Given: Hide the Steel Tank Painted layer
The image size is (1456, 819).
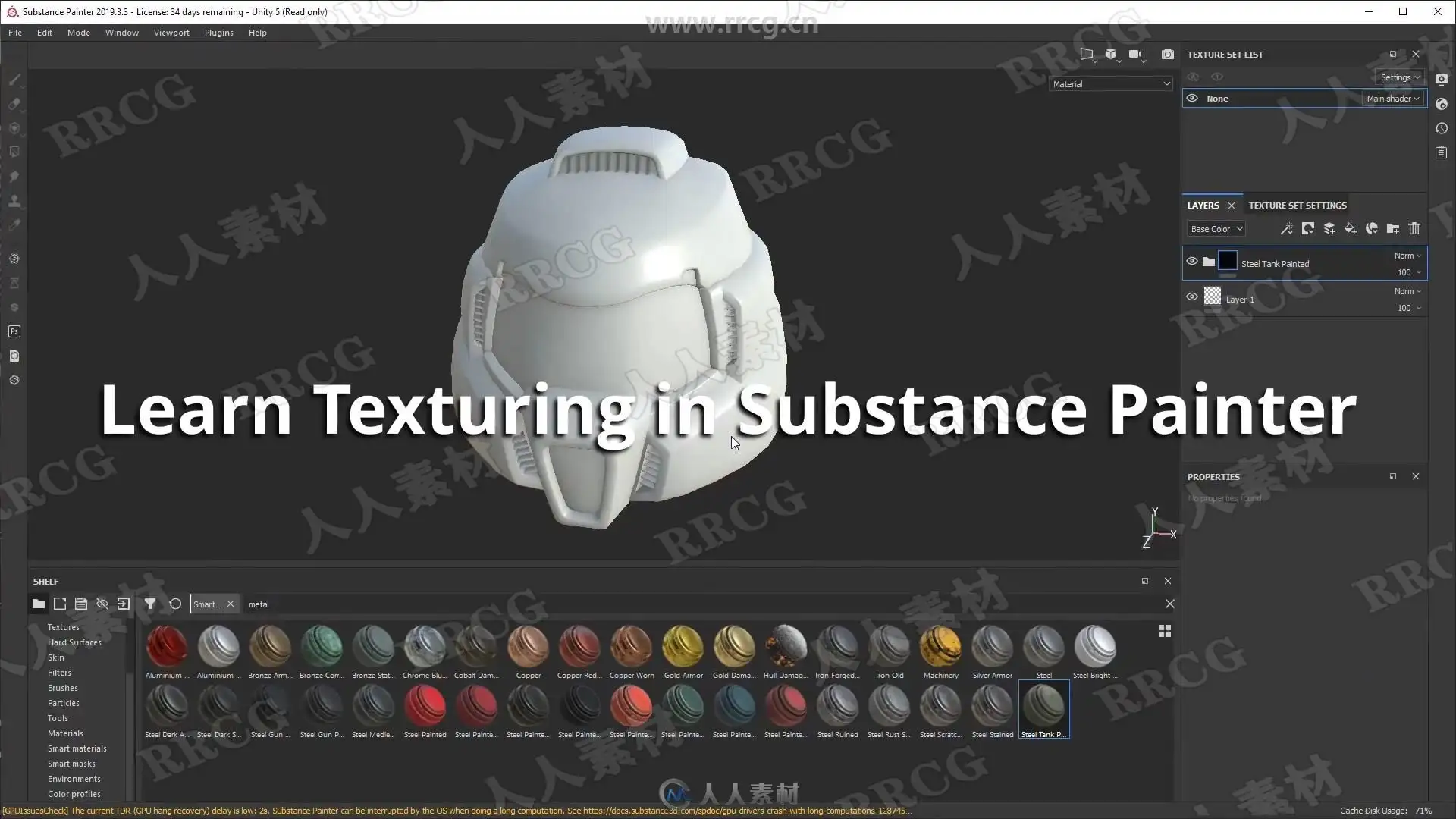Looking at the screenshot, I should point(1192,262).
